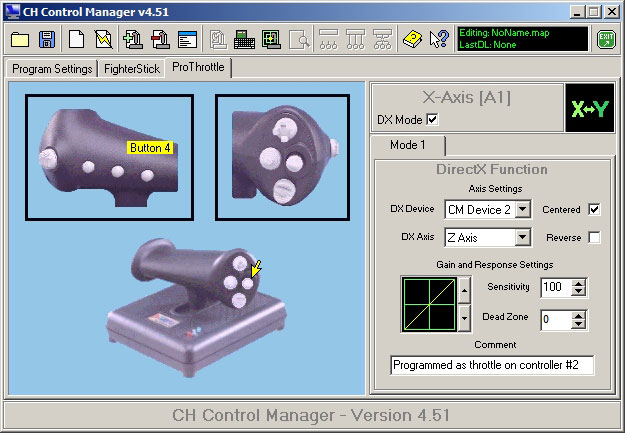Expand the DX Axis dropdown
The width and height of the screenshot is (625, 433).
point(523,238)
